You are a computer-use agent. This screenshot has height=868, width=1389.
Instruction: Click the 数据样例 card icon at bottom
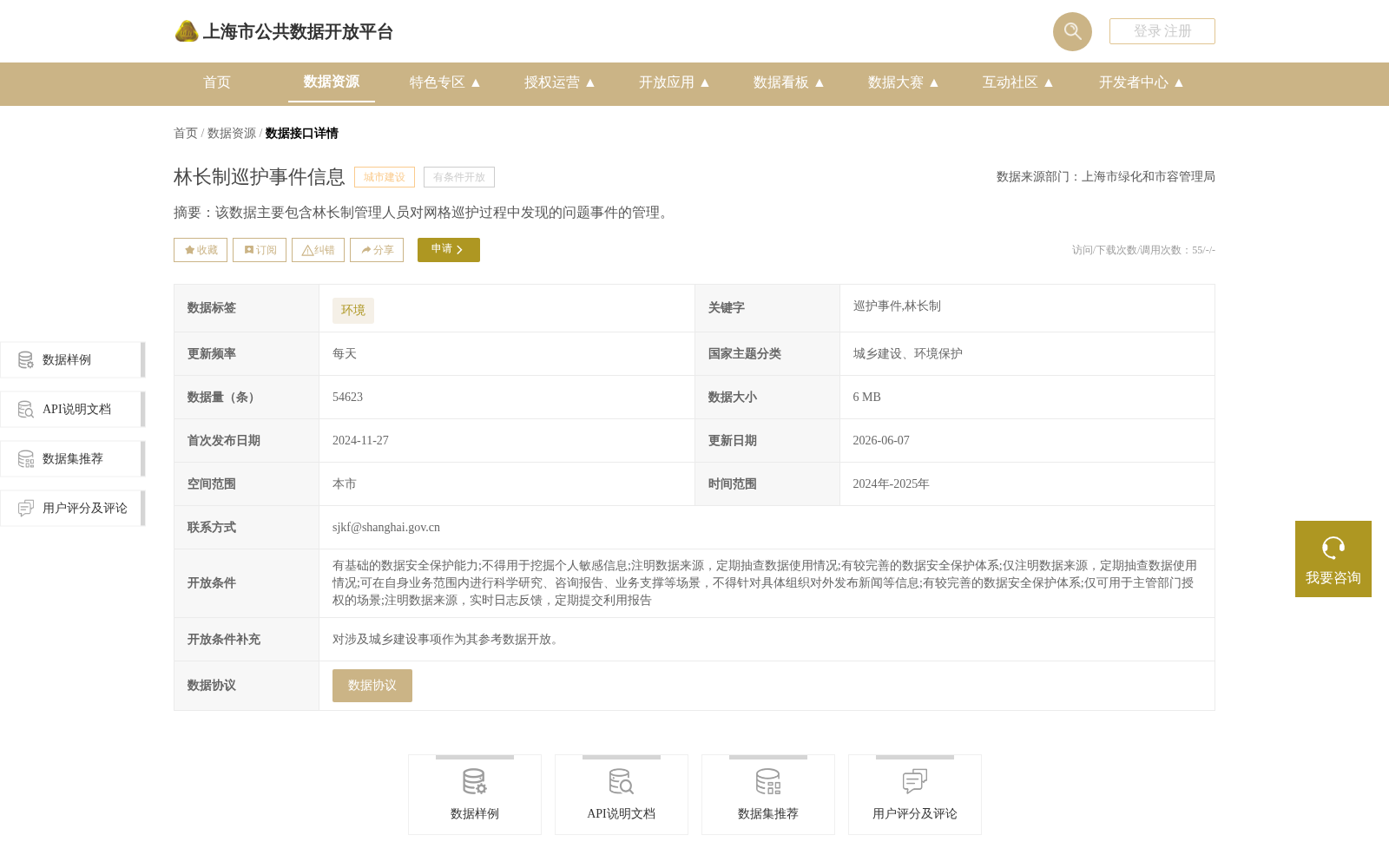point(475,781)
